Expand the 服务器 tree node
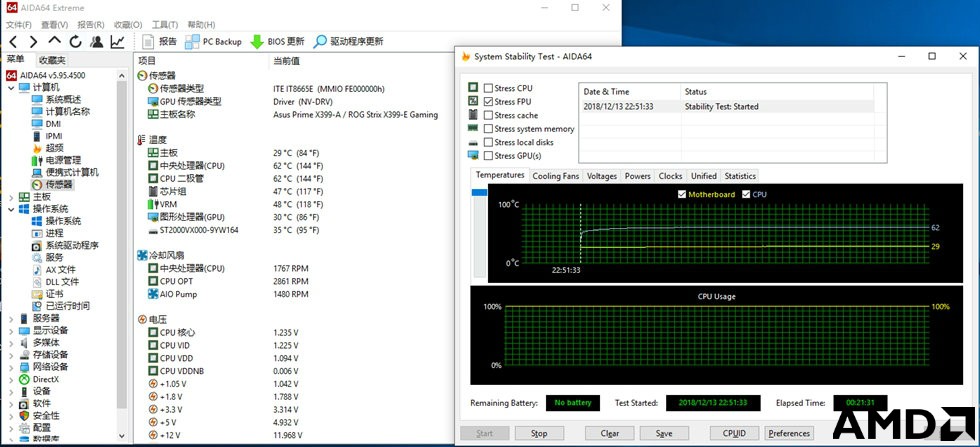 pos(11,318)
